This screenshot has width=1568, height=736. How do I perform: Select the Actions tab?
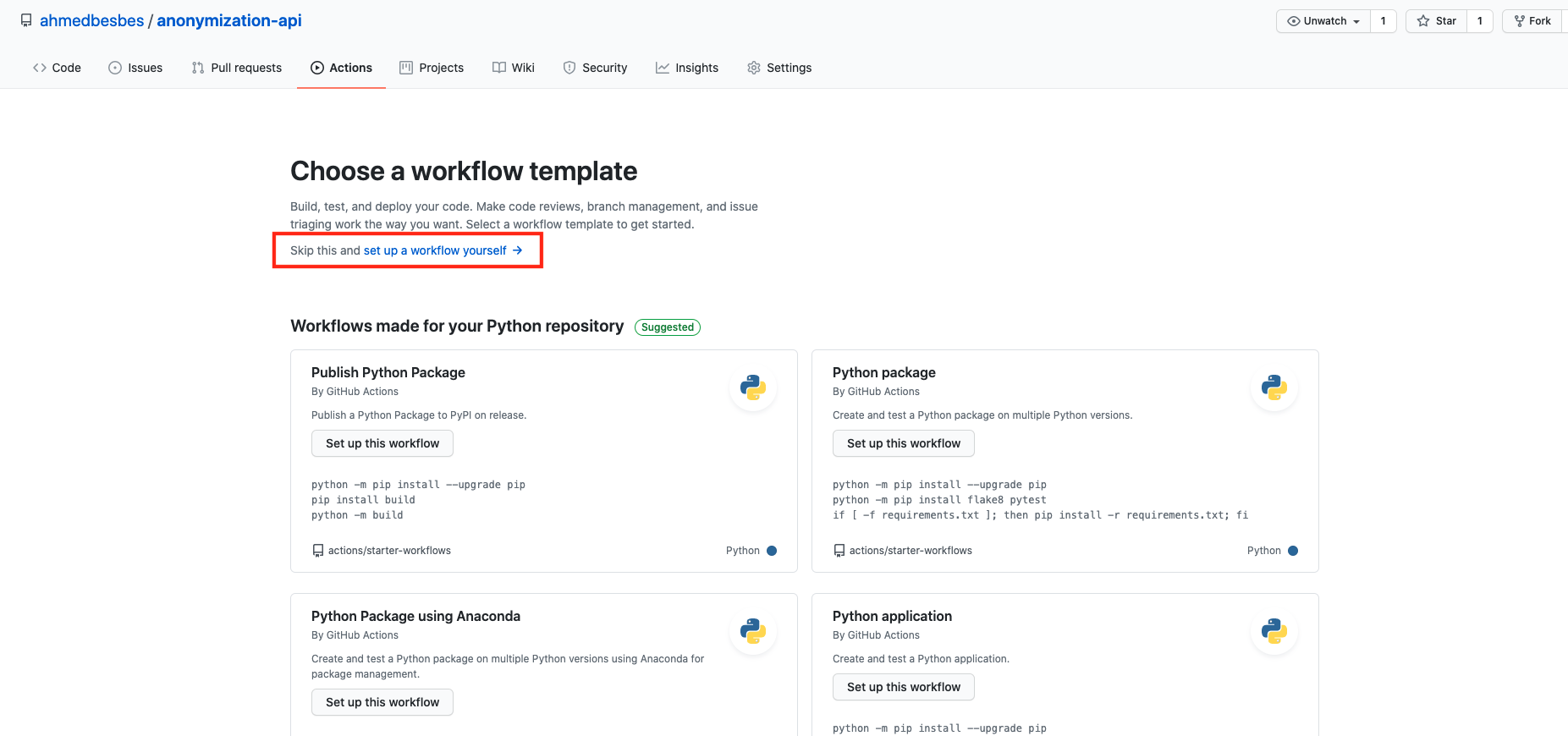pyautogui.click(x=341, y=68)
